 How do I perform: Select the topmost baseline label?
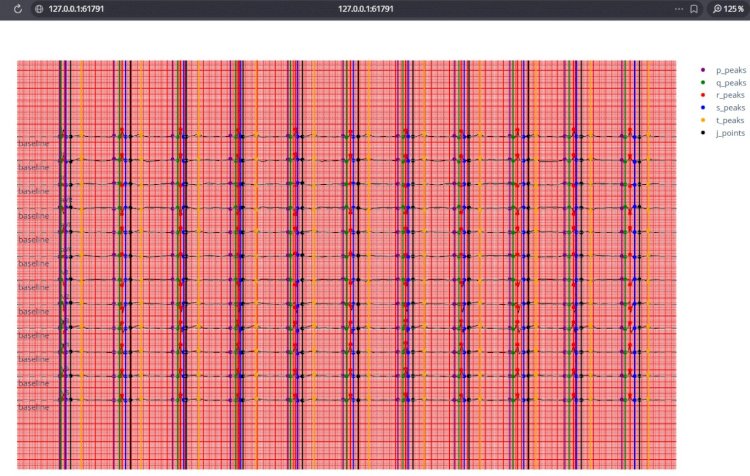coord(33,143)
